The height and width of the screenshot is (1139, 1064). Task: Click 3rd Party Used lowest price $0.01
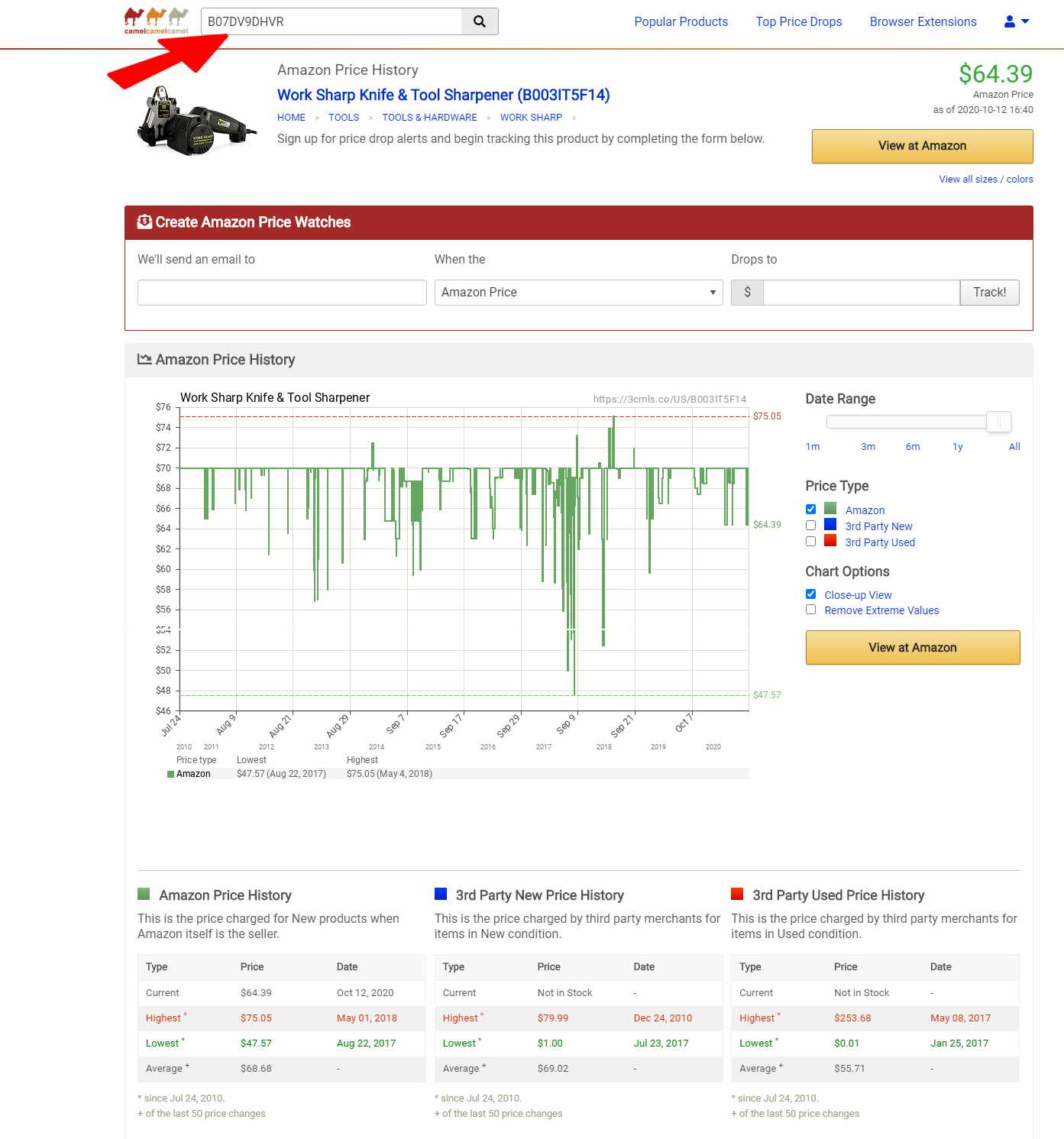point(846,1044)
